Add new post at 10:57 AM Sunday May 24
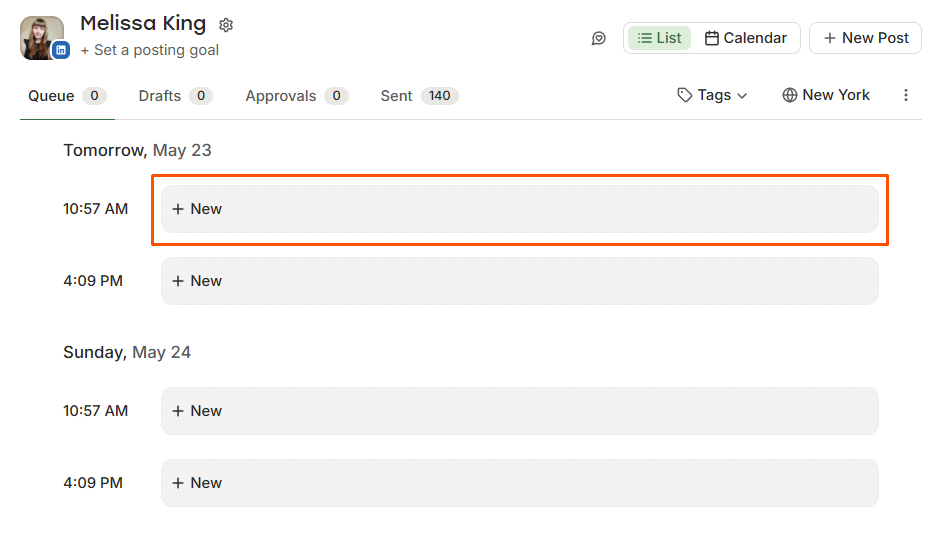This screenshot has width=943, height=537. coord(520,411)
